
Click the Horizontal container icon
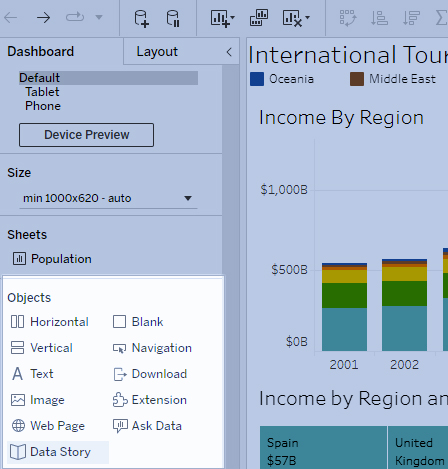17,322
